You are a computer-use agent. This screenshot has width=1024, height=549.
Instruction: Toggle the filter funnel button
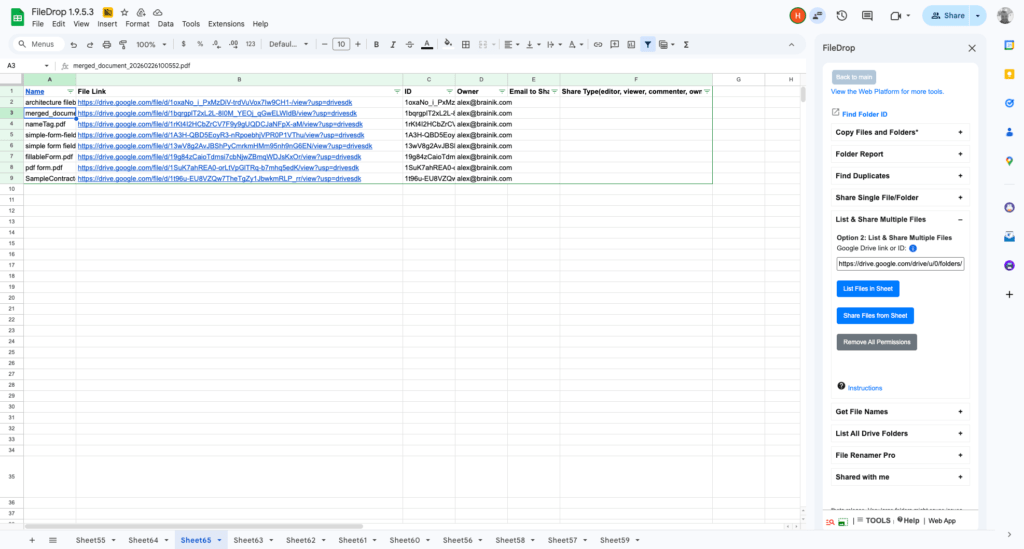click(x=648, y=44)
